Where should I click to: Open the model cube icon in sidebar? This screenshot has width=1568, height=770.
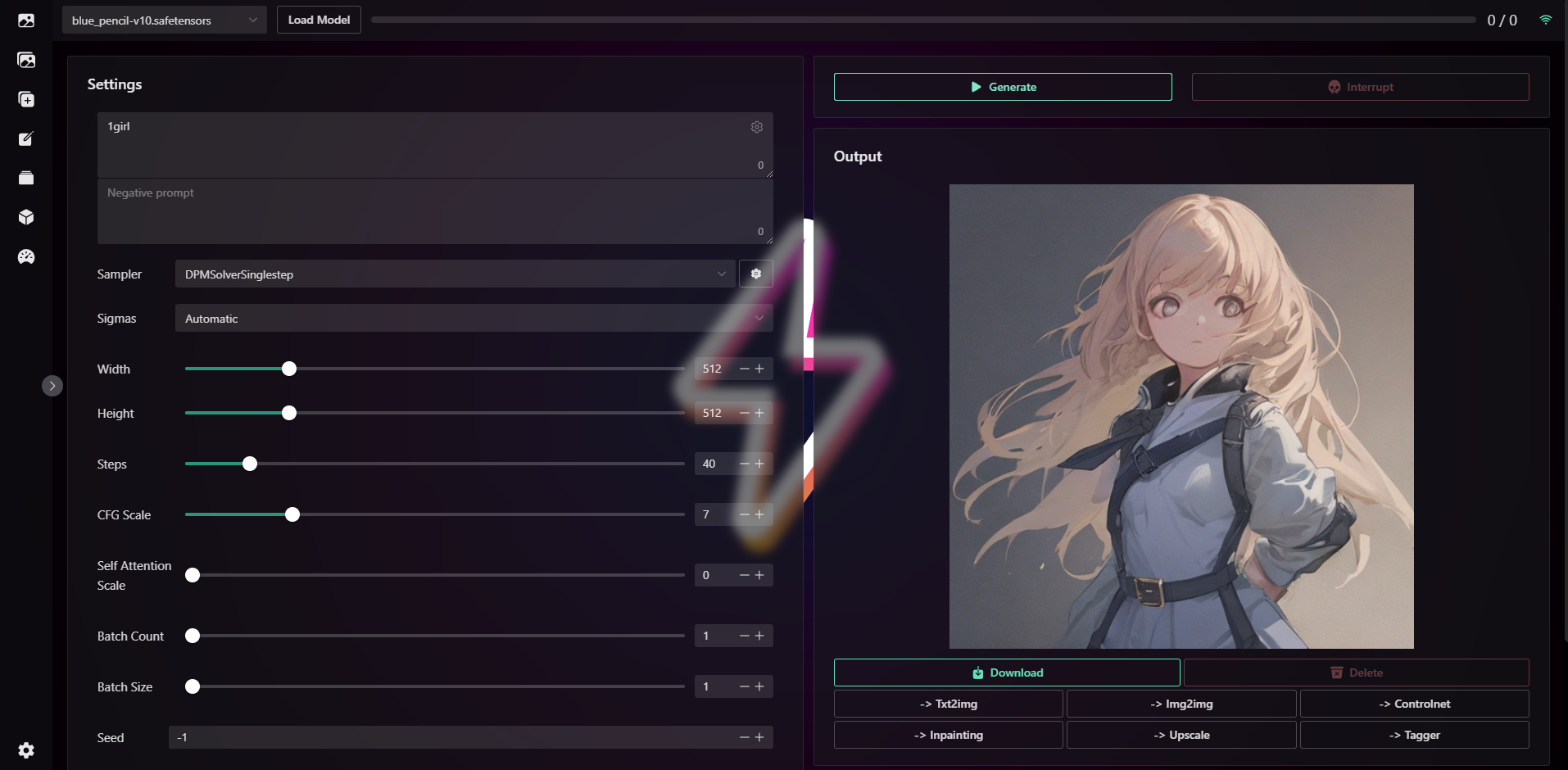point(27,217)
